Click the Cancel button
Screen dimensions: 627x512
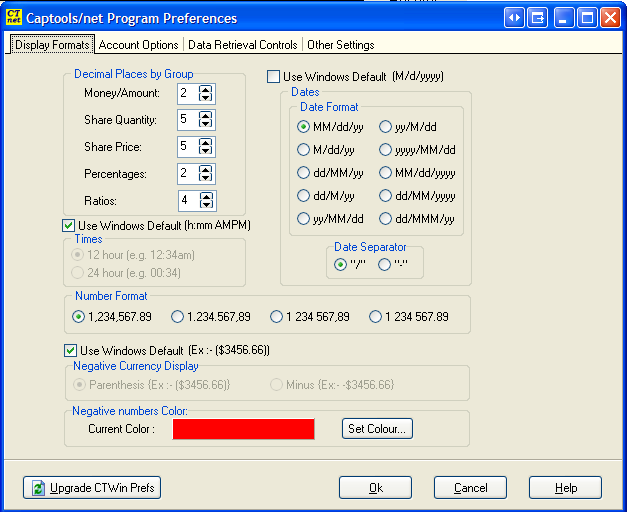point(470,488)
